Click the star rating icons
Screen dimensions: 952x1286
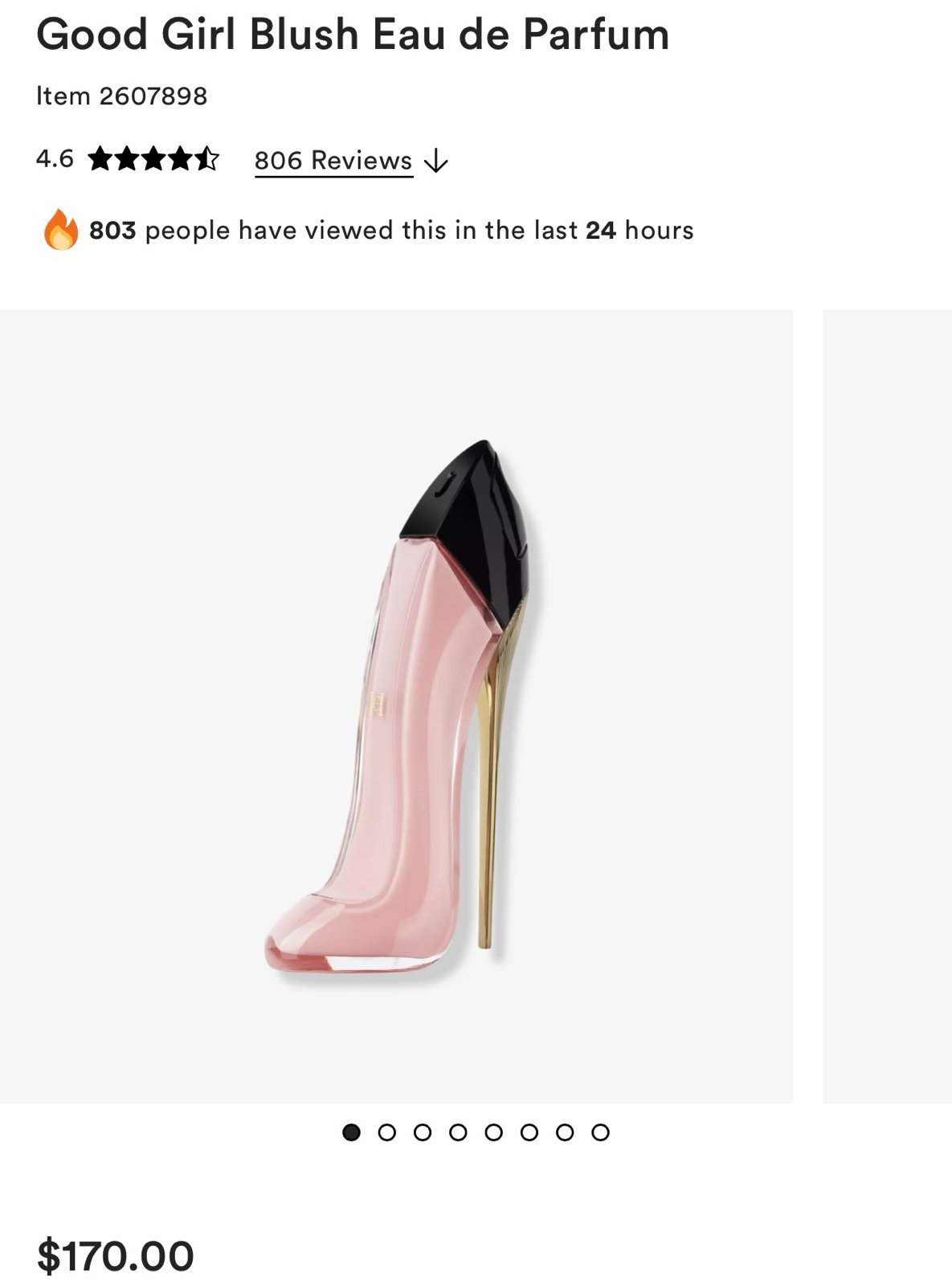(153, 158)
